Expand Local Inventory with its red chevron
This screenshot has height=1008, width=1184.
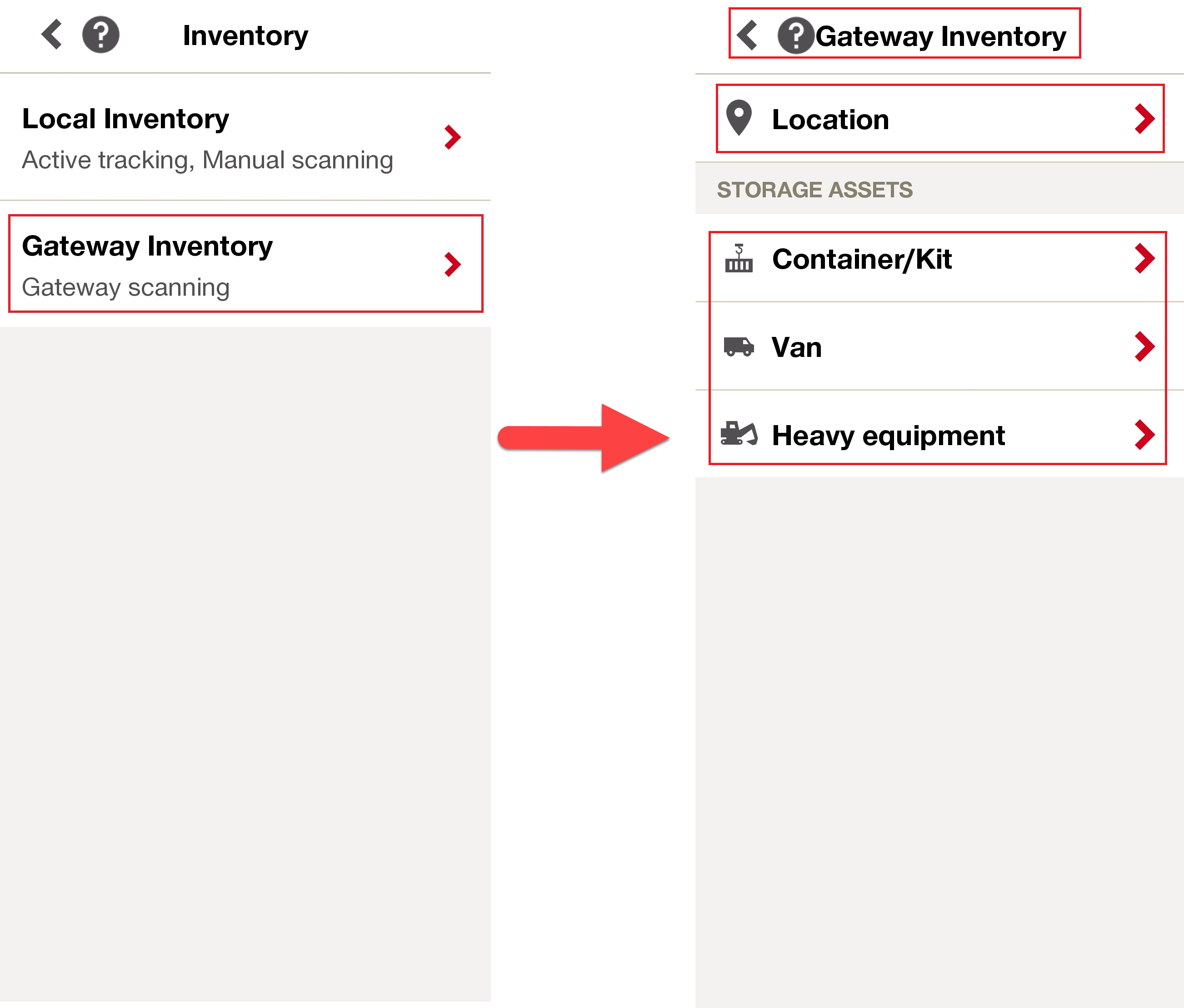point(452,137)
